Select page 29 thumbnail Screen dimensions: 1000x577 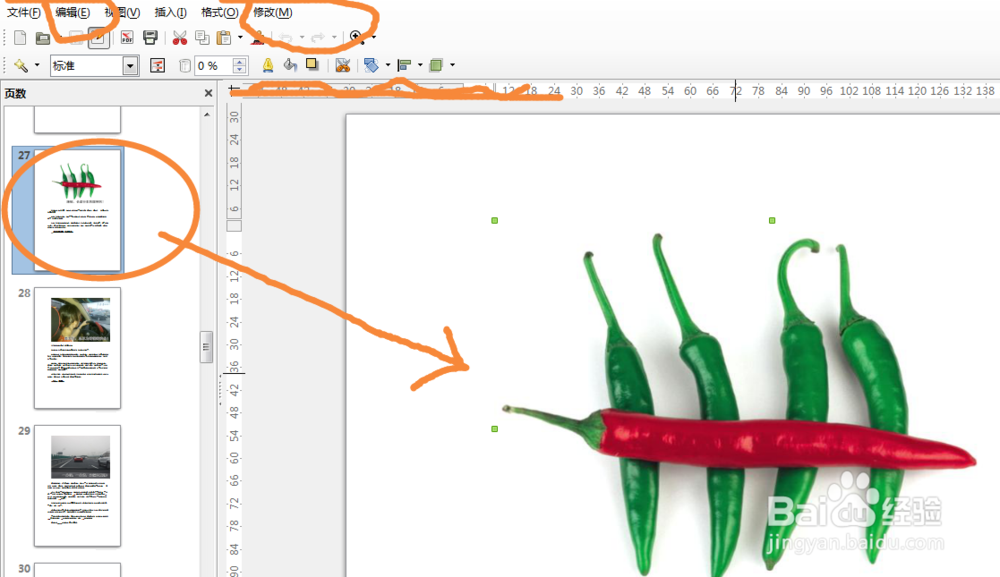(77, 485)
